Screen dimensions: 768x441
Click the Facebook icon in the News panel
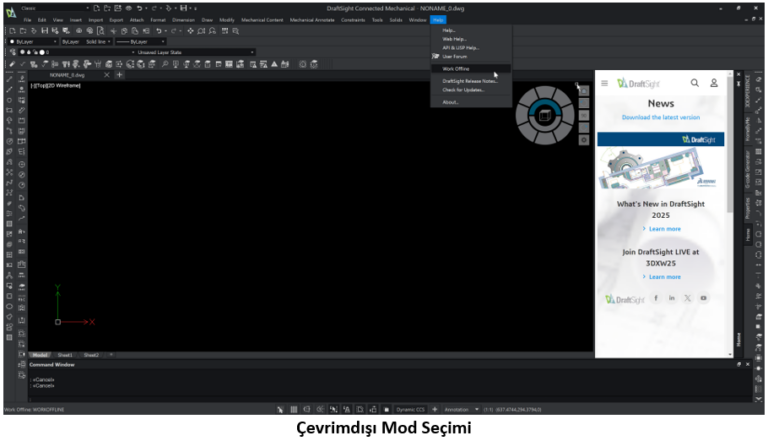pos(656,298)
